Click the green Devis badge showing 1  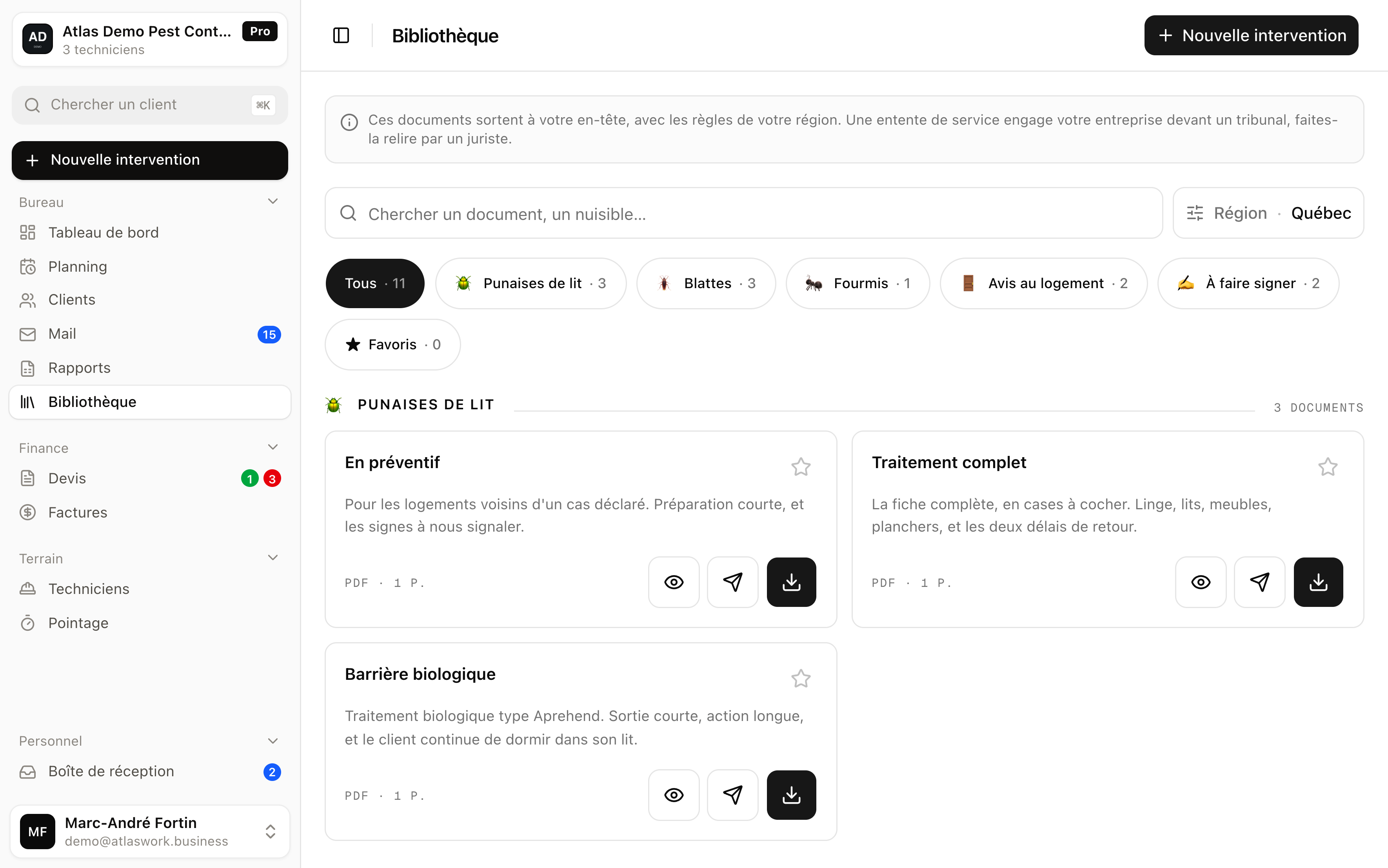coord(250,478)
